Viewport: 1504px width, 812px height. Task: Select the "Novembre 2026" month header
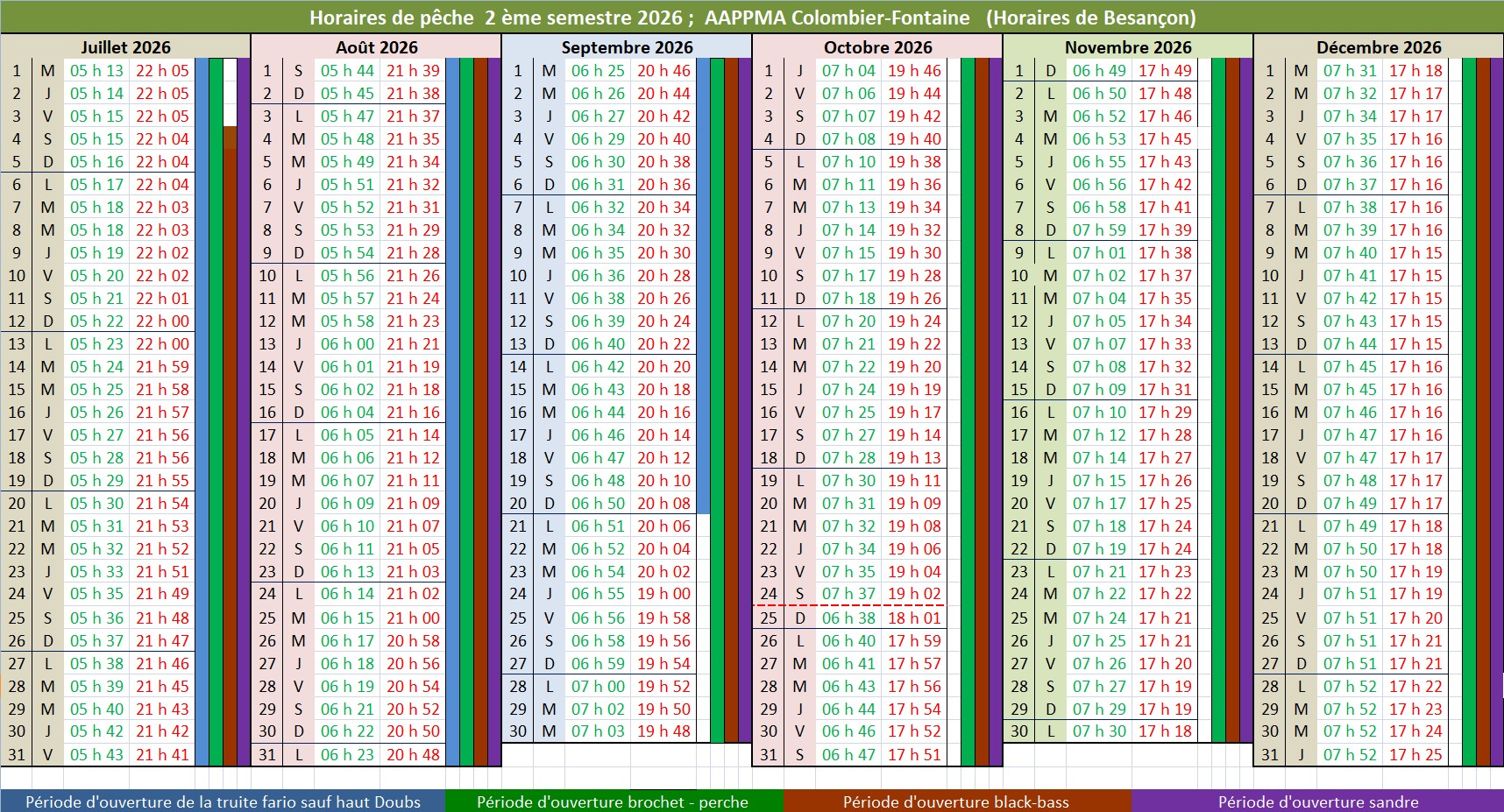pos(1128,47)
